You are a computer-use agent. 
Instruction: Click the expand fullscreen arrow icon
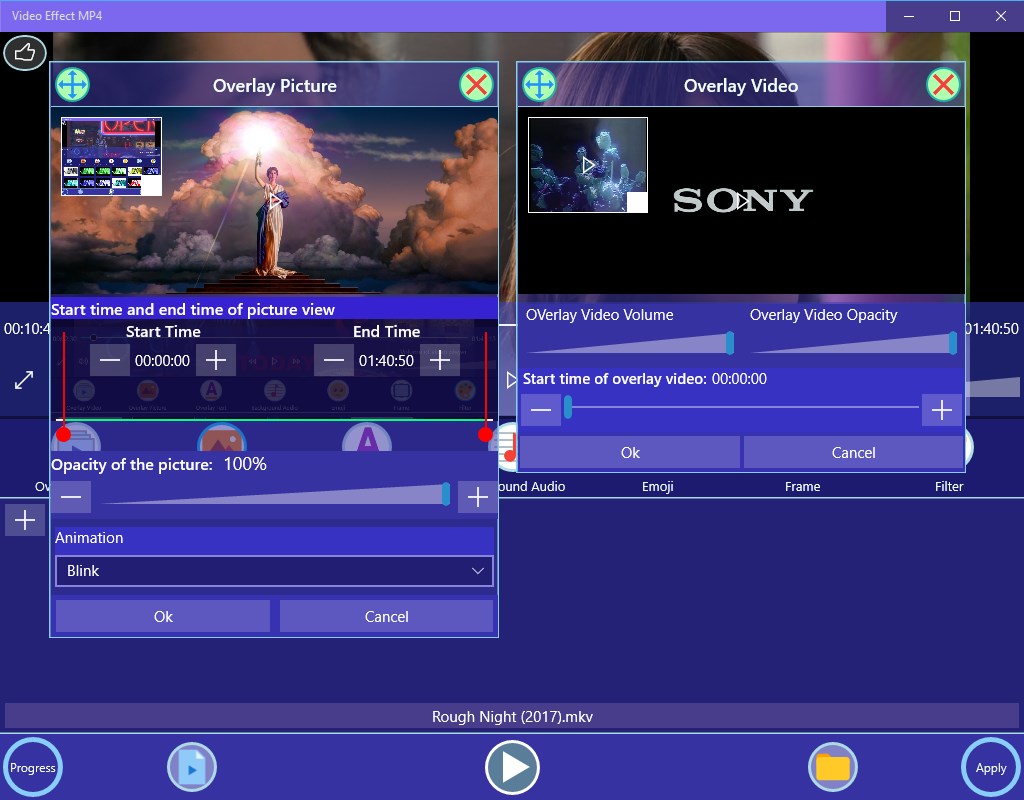coord(24,380)
